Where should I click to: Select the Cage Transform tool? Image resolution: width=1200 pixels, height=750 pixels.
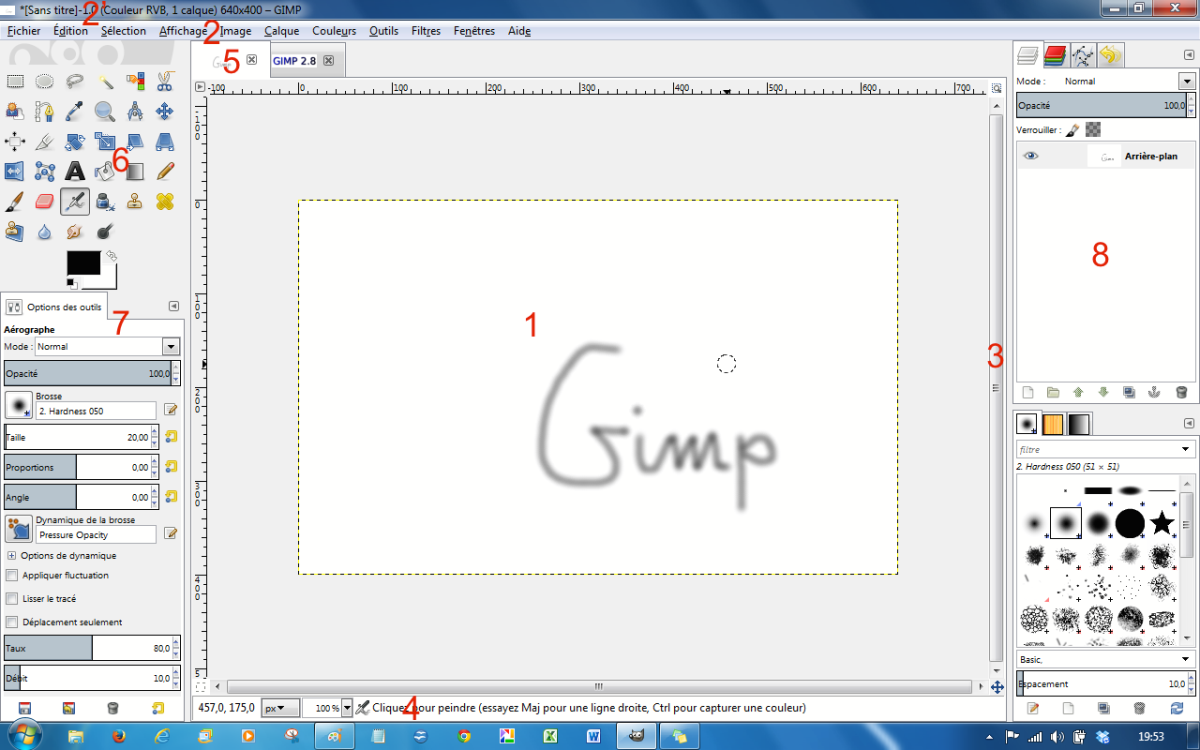[45, 171]
